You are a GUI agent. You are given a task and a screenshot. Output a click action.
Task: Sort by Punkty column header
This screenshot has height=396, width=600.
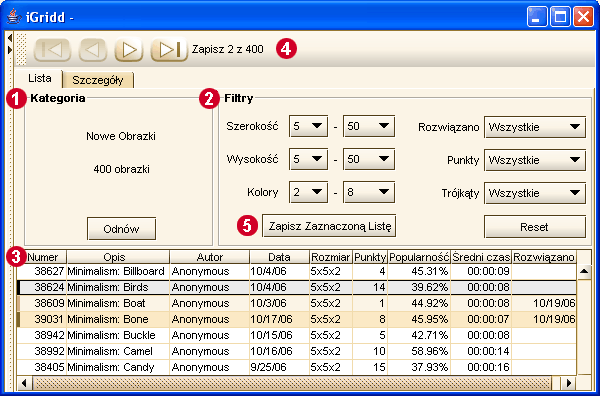click(370, 257)
